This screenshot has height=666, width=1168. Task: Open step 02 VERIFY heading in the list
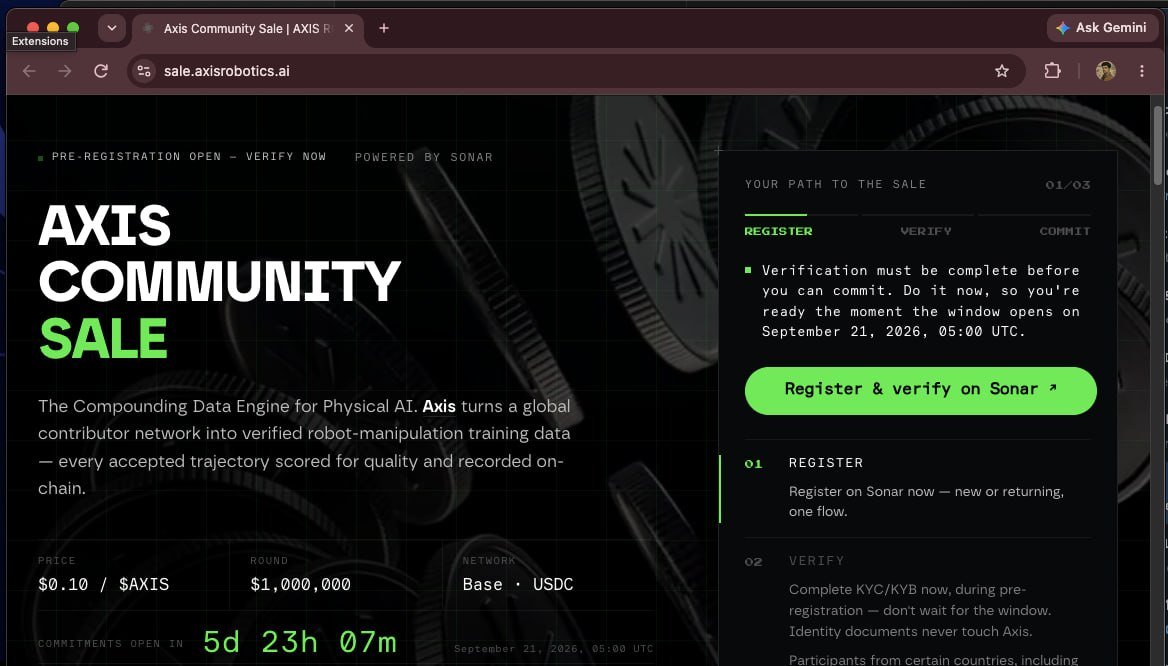(816, 561)
